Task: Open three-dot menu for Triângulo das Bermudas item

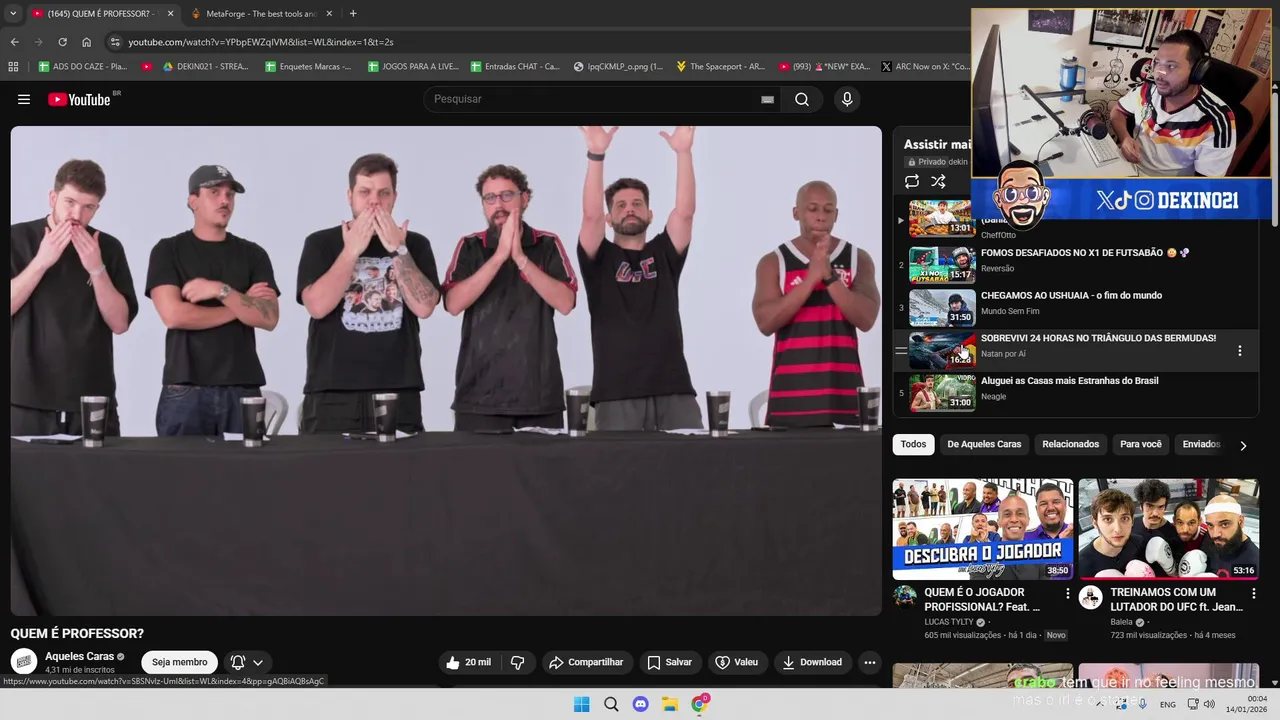Action: point(1240,351)
